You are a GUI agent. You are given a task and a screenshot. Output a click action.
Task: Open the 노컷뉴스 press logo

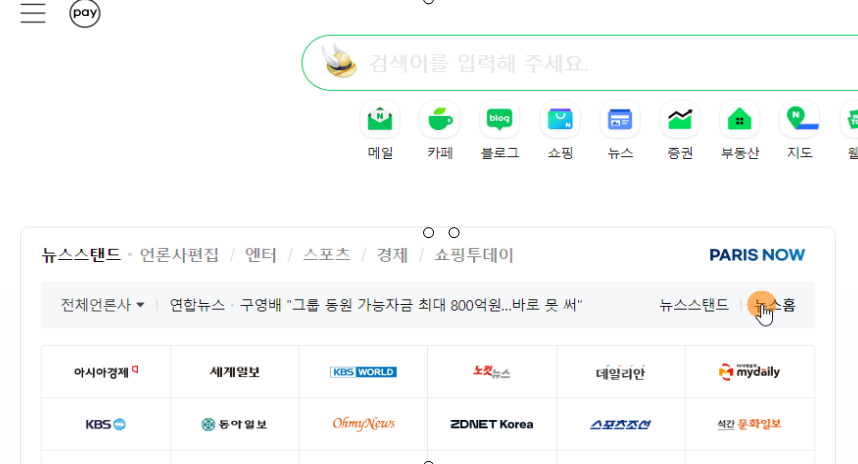pos(492,372)
